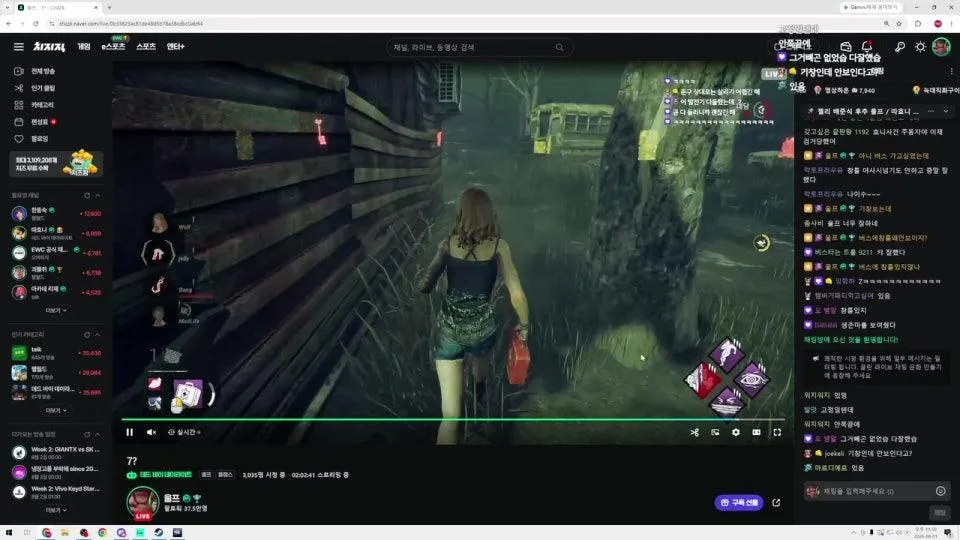960x540 pixels.
Task: Click the chat send button
Action: pyautogui.click(x=940, y=512)
